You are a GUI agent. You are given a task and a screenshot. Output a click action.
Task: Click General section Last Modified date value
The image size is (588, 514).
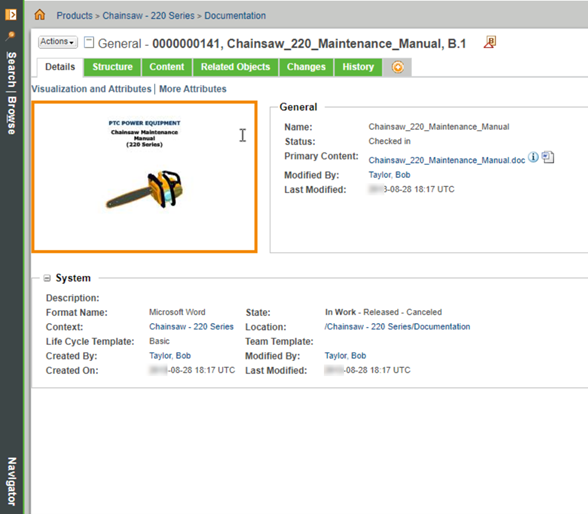pyautogui.click(x=411, y=189)
